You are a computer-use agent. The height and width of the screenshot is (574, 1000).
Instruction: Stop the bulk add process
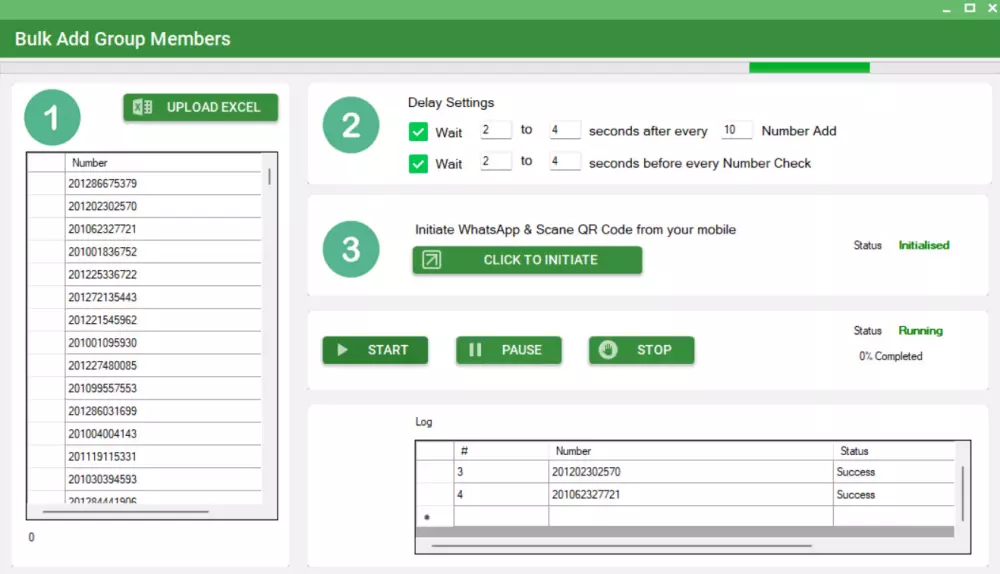coord(642,350)
